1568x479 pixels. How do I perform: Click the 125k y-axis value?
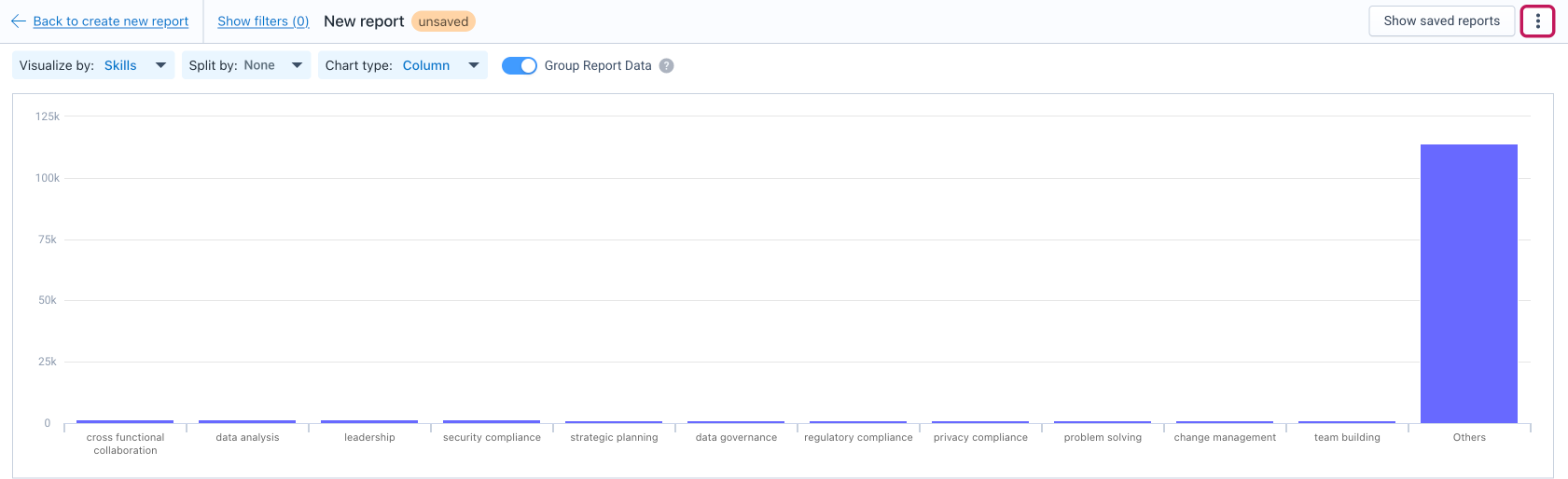click(x=48, y=117)
